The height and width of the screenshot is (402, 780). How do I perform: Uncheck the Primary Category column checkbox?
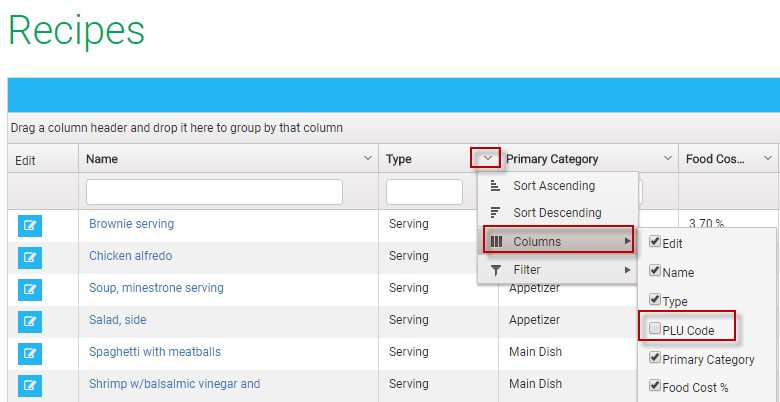coord(655,359)
